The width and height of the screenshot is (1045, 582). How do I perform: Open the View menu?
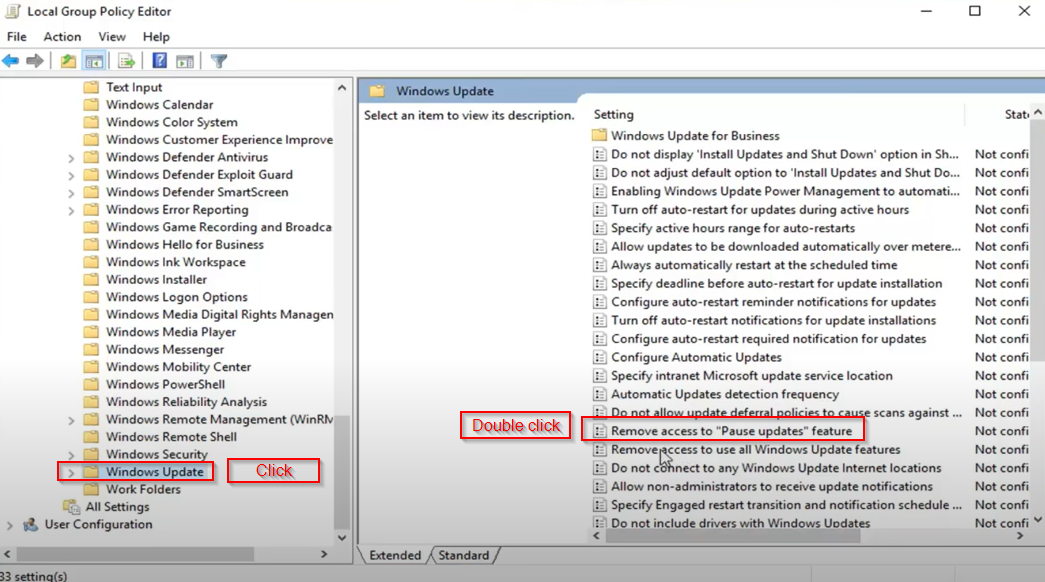click(x=112, y=37)
